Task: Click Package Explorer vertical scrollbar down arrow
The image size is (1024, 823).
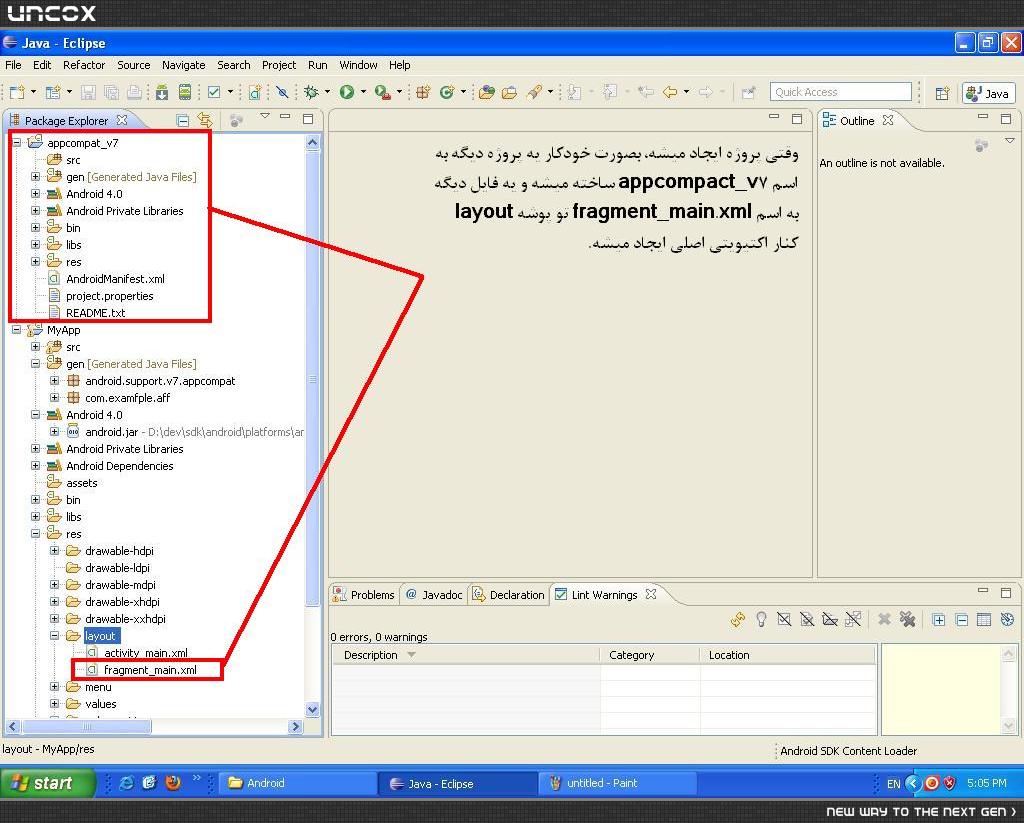Action: point(312,709)
